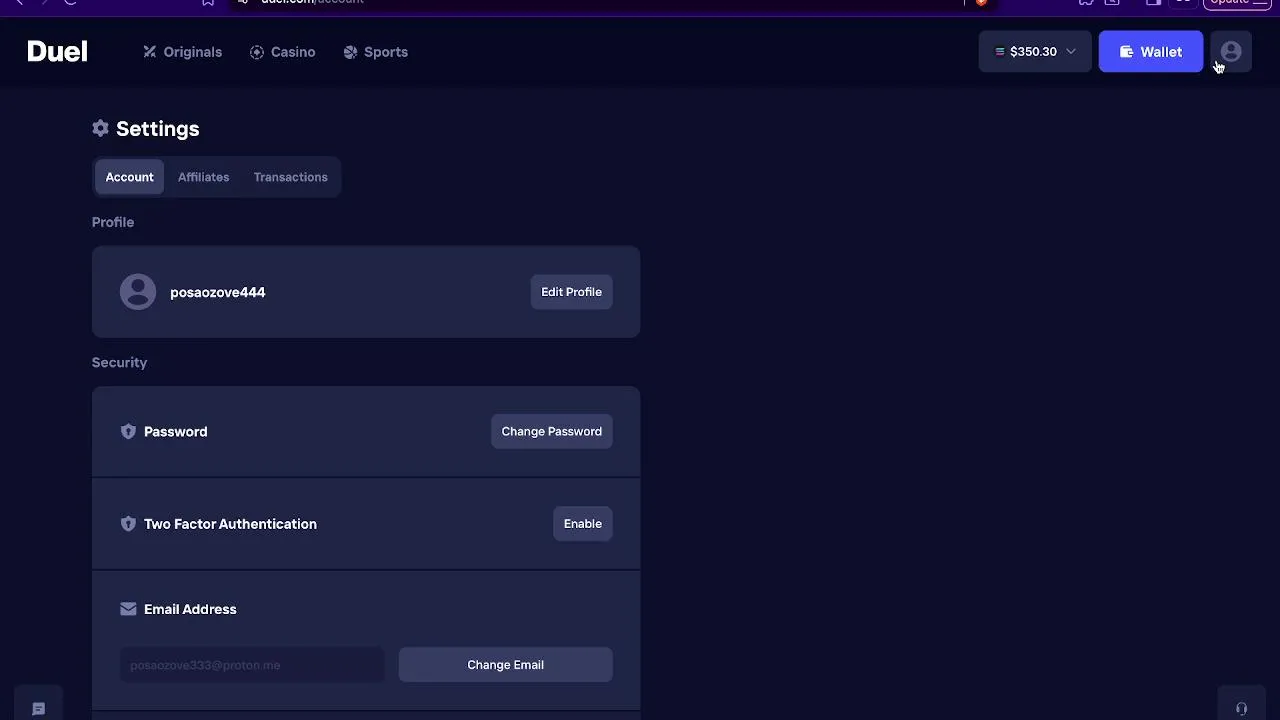
Task: Click the Change Password button
Action: [551, 431]
